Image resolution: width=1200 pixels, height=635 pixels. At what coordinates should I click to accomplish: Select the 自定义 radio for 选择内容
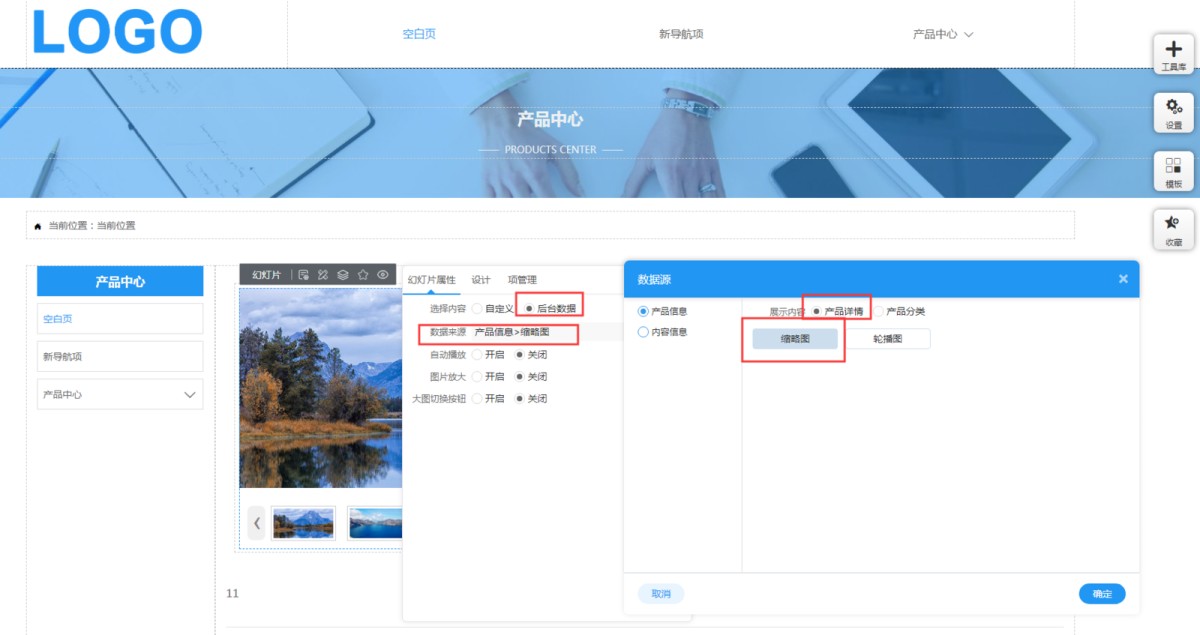pyautogui.click(x=477, y=309)
